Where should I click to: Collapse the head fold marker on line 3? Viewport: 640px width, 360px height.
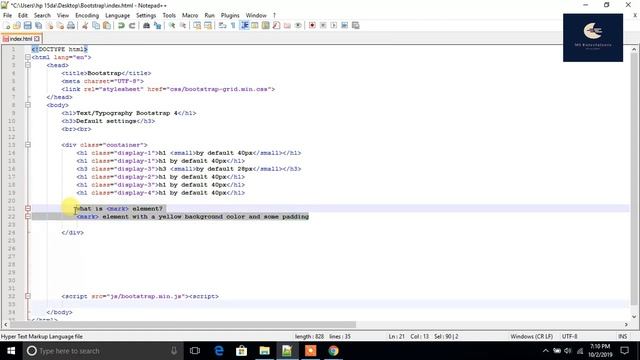[x=28, y=65]
